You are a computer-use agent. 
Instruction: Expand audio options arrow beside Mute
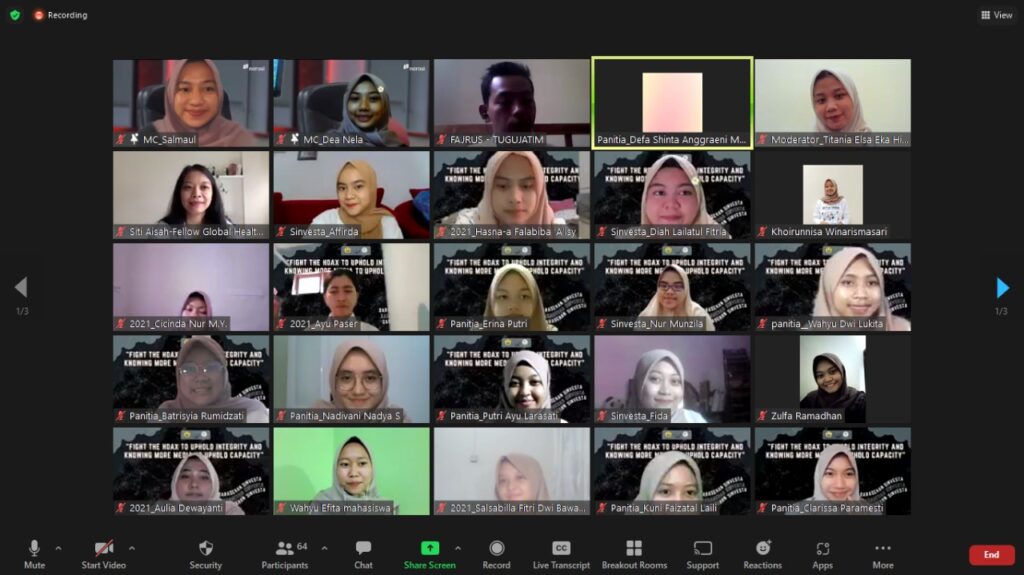(58, 548)
